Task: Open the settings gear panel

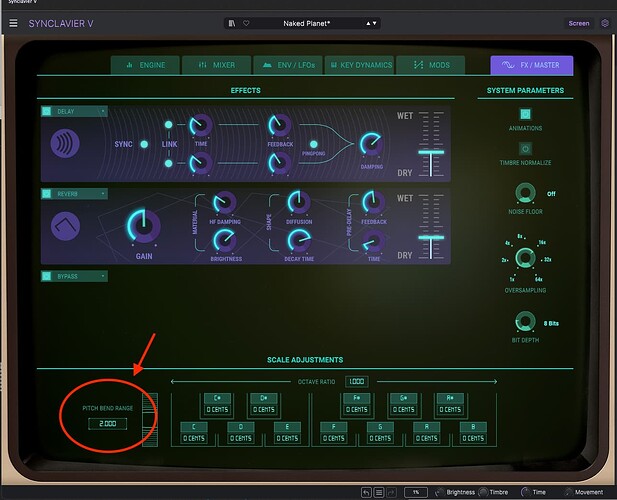Action: click(x=605, y=23)
